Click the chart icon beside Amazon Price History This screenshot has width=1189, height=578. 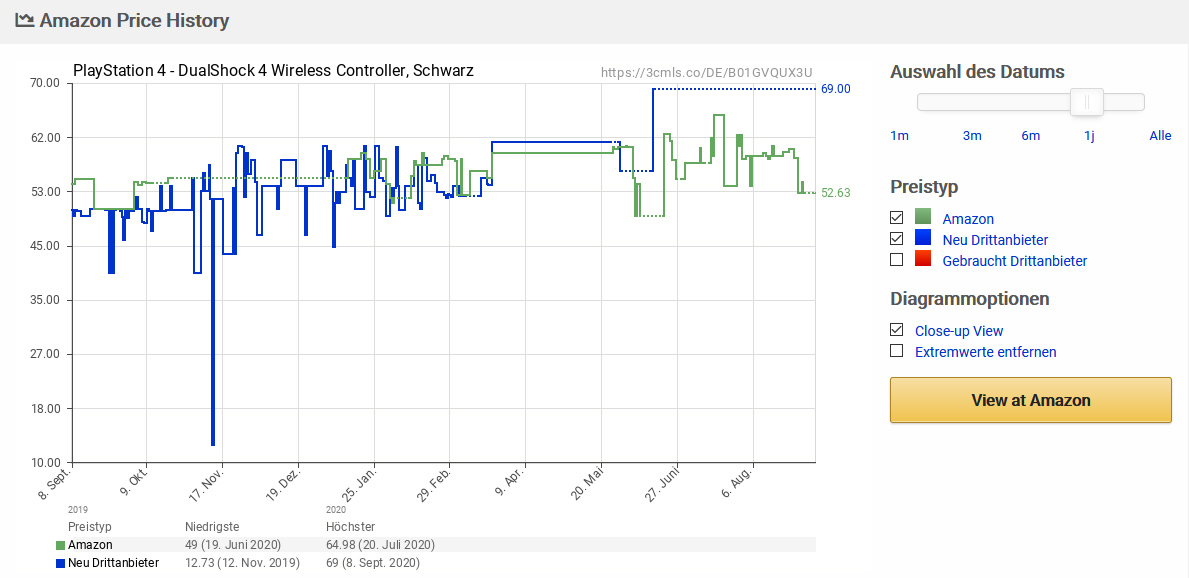(x=25, y=20)
